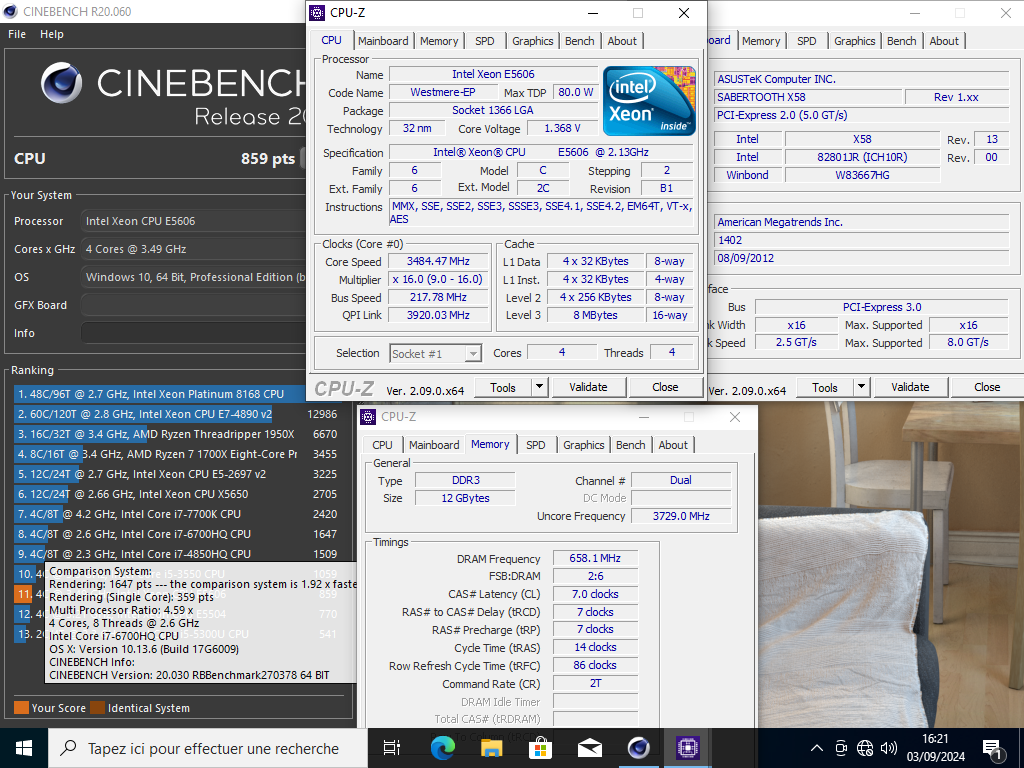1024x768 pixels.
Task: Open the Cinebench File menu
Action: click(x=17, y=34)
